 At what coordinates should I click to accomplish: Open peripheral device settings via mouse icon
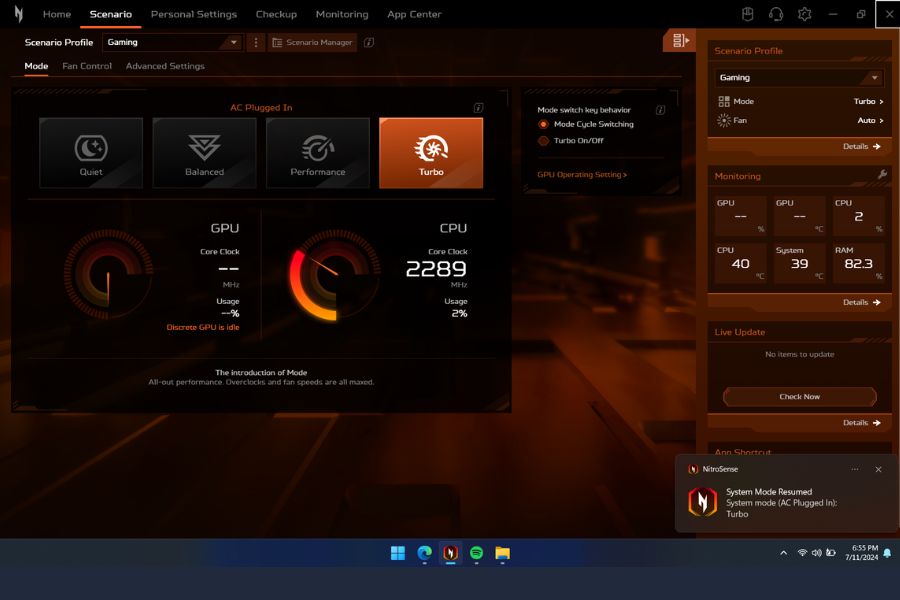pos(746,14)
